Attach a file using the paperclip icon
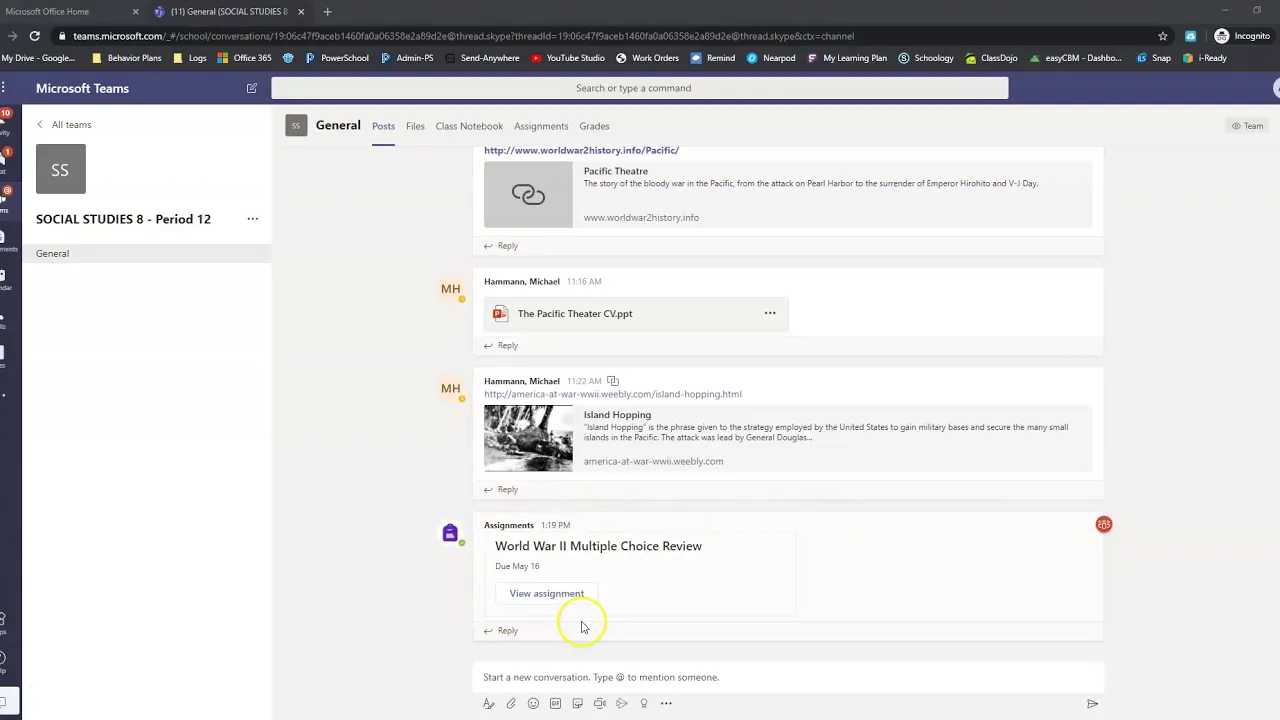The image size is (1280, 720). pyautogui.click(x=511, y=703)
